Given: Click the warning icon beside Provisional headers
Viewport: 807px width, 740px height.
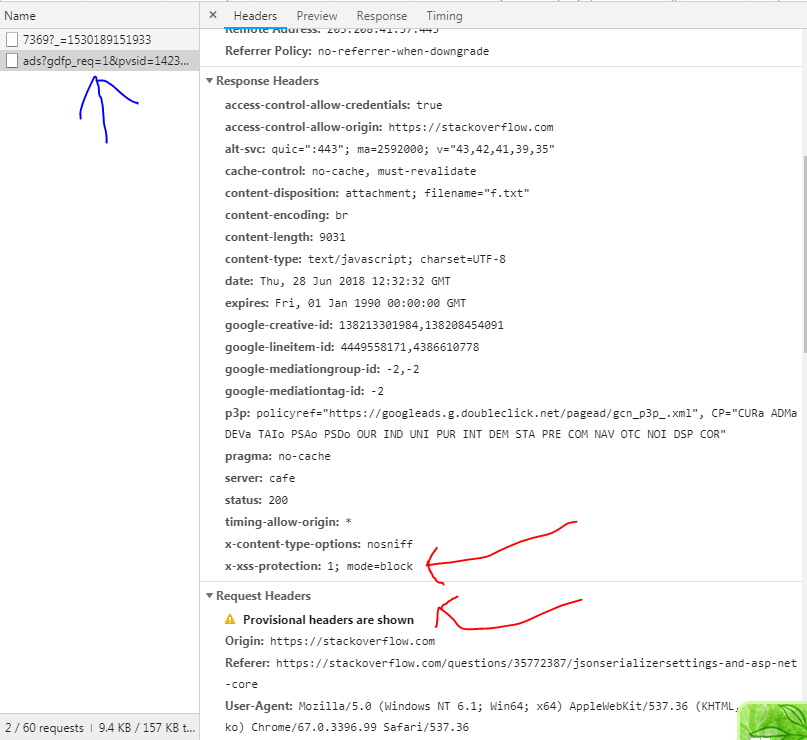Looking at the screenshot, I should [230, 620].
